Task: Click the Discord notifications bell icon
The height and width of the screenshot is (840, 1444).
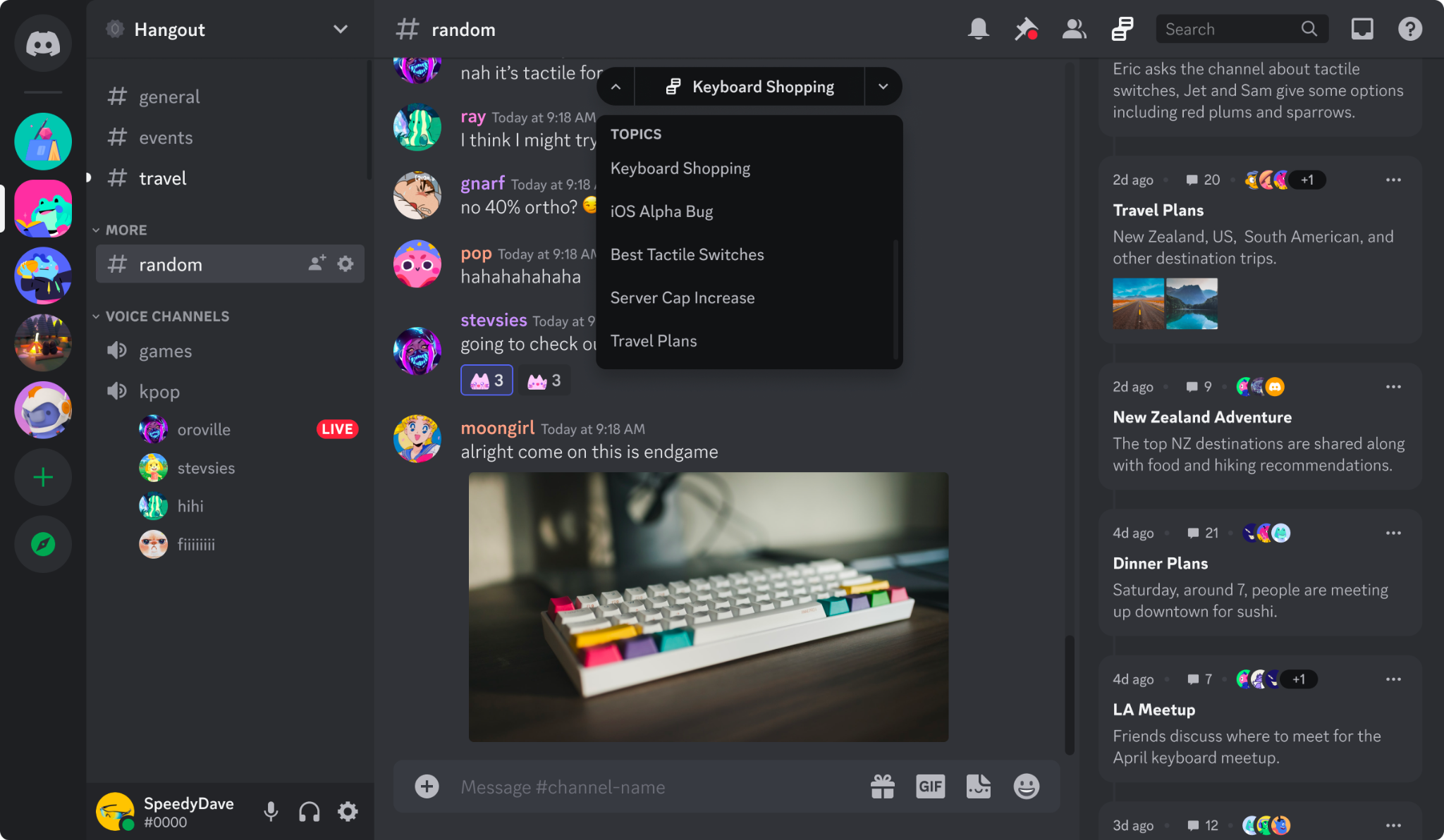Action: [x=979, y=29]
